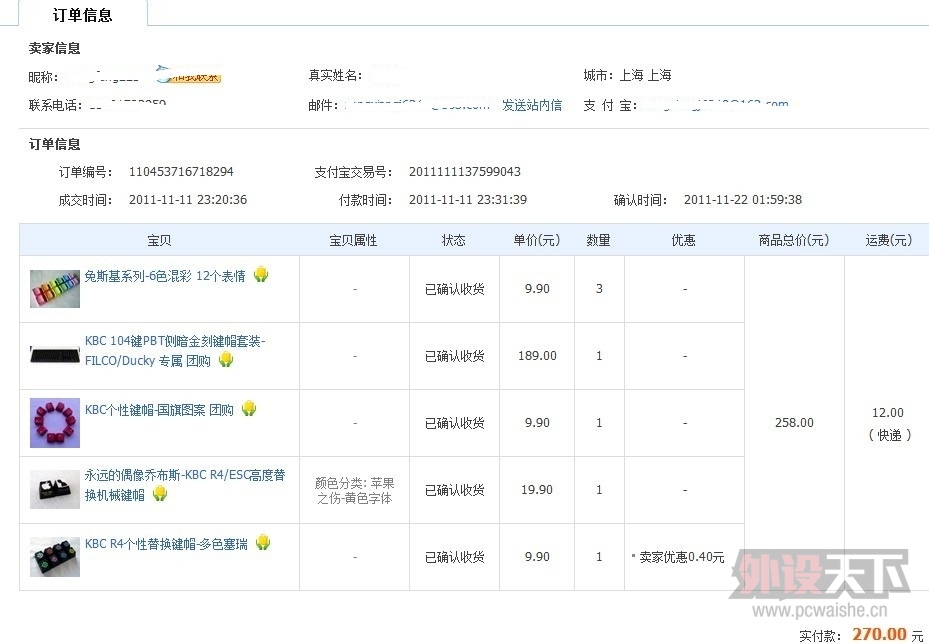This screenshot has width=929, height=644.
Task: Click the shipping fee 12.00
Action: pyautogui.click(x=888, y=412)
